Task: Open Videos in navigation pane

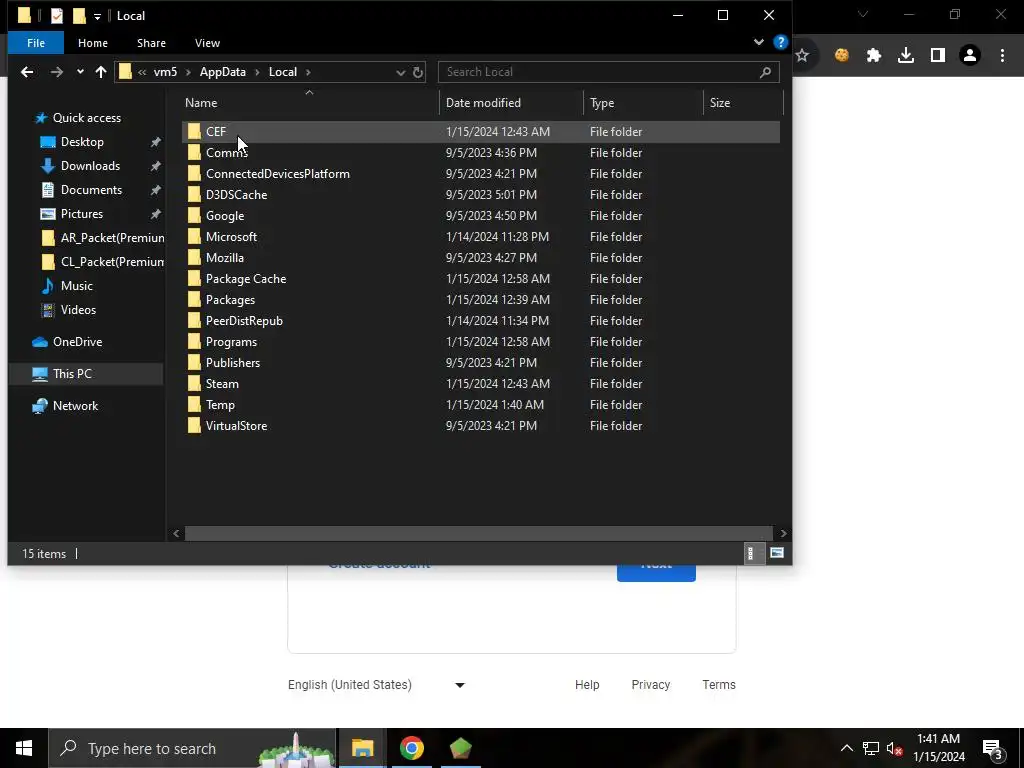Action: [x=78, y=310]
